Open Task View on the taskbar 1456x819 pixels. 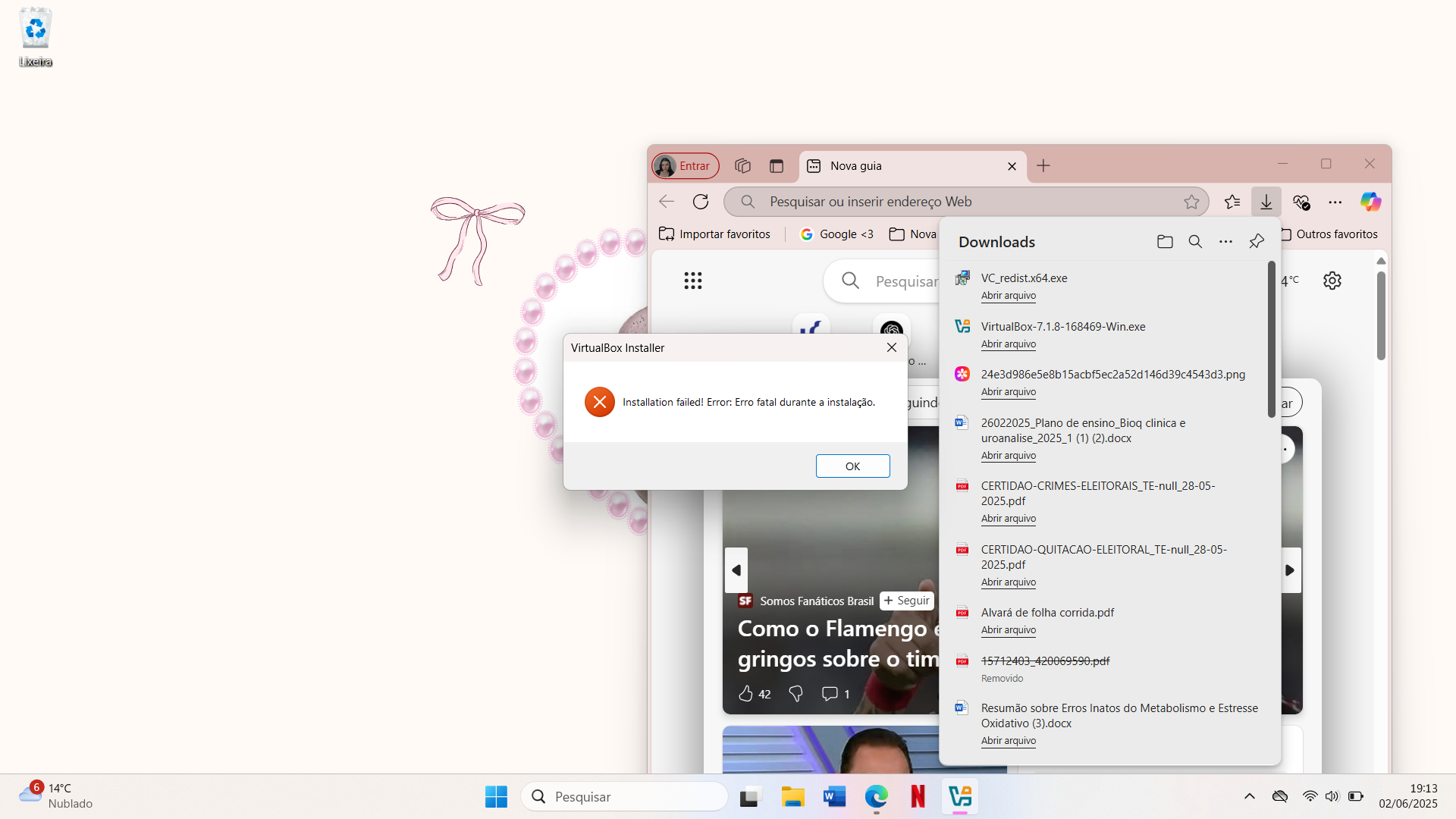749,796
